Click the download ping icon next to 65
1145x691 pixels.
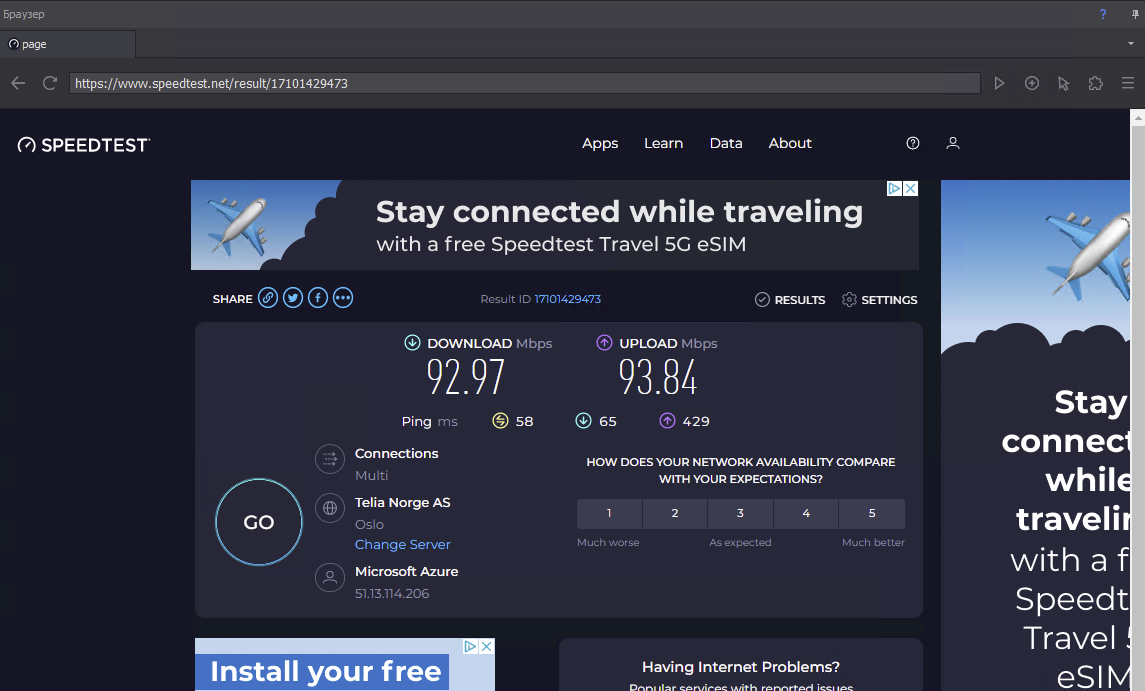click(583, 421)
